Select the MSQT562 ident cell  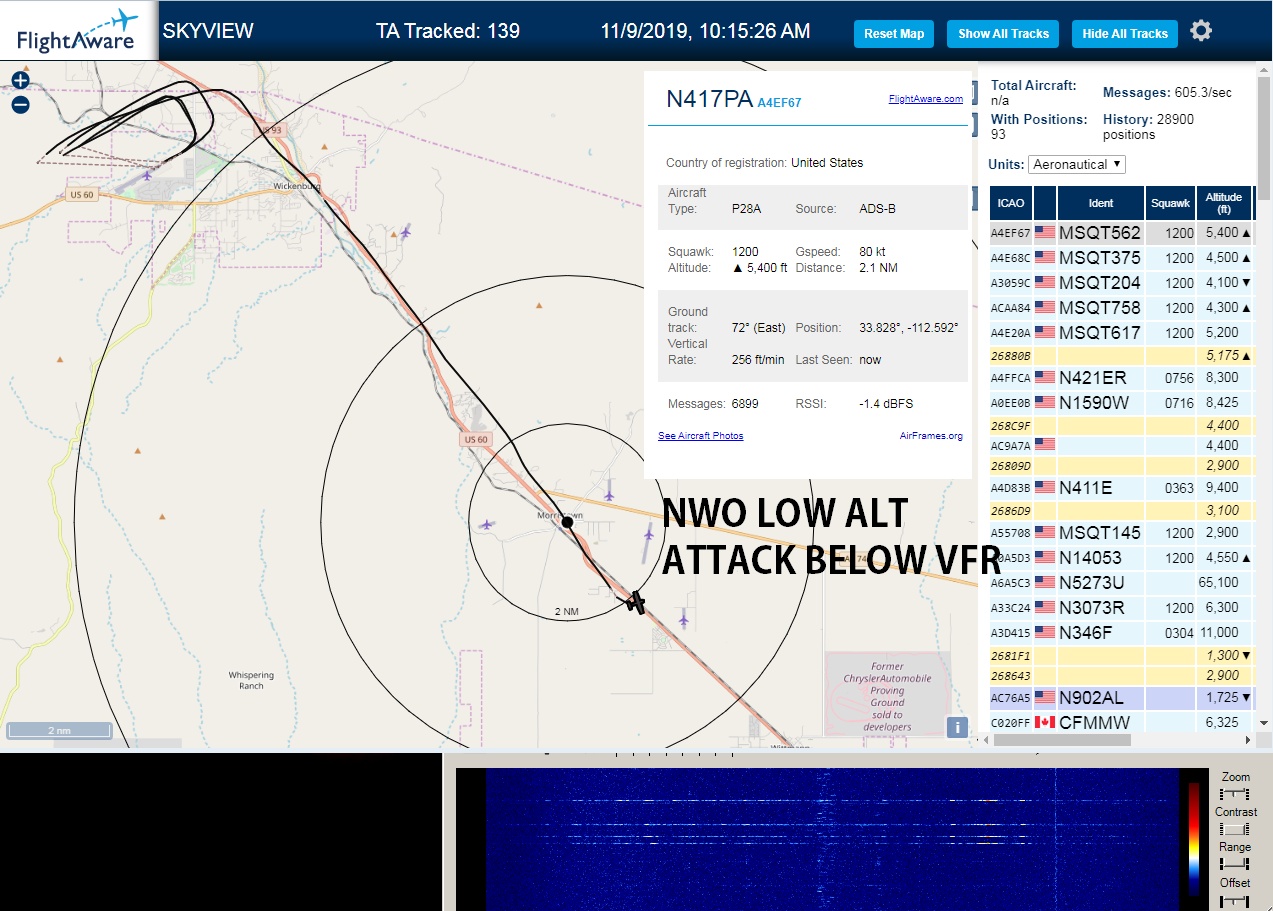pos(1100,233)
